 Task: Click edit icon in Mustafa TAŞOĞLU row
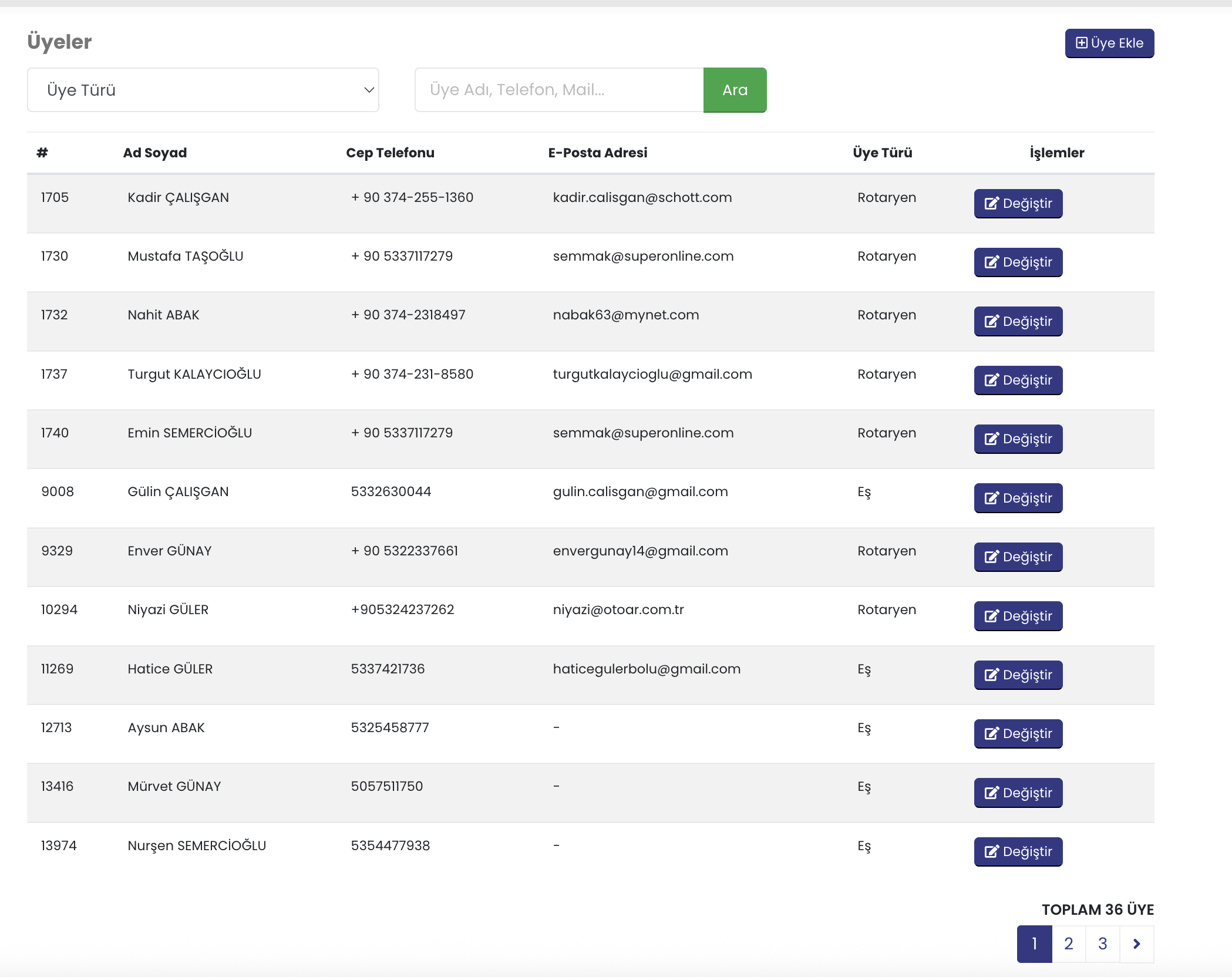point(991,262)
